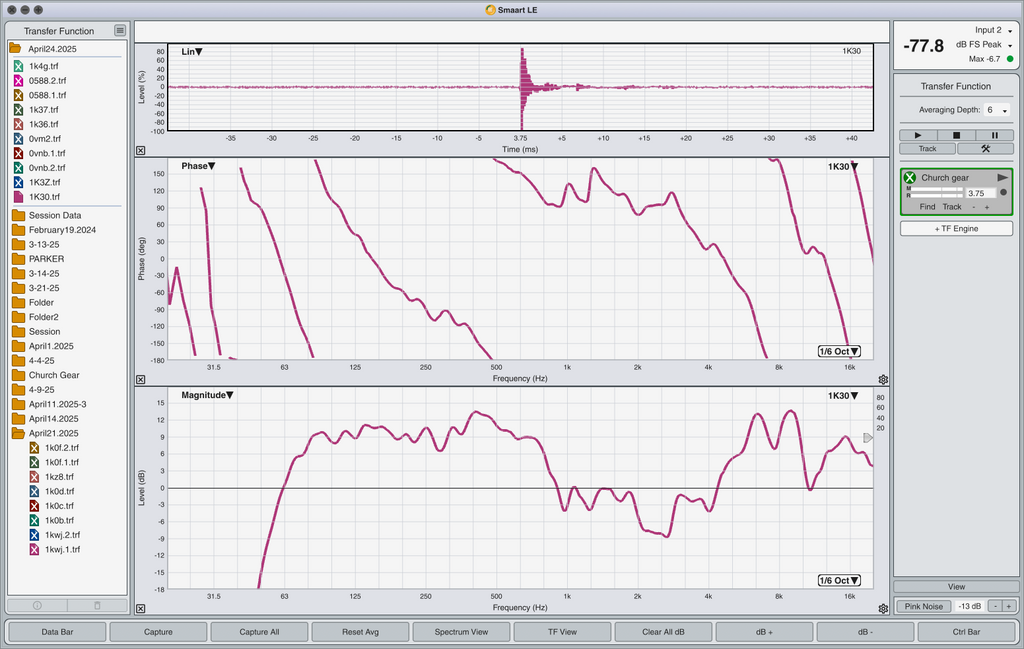Image resolution: width=1024 pixels, height=649 pixels.
Task: Stop all measurements with the stop button
Action: pos(956,135)
